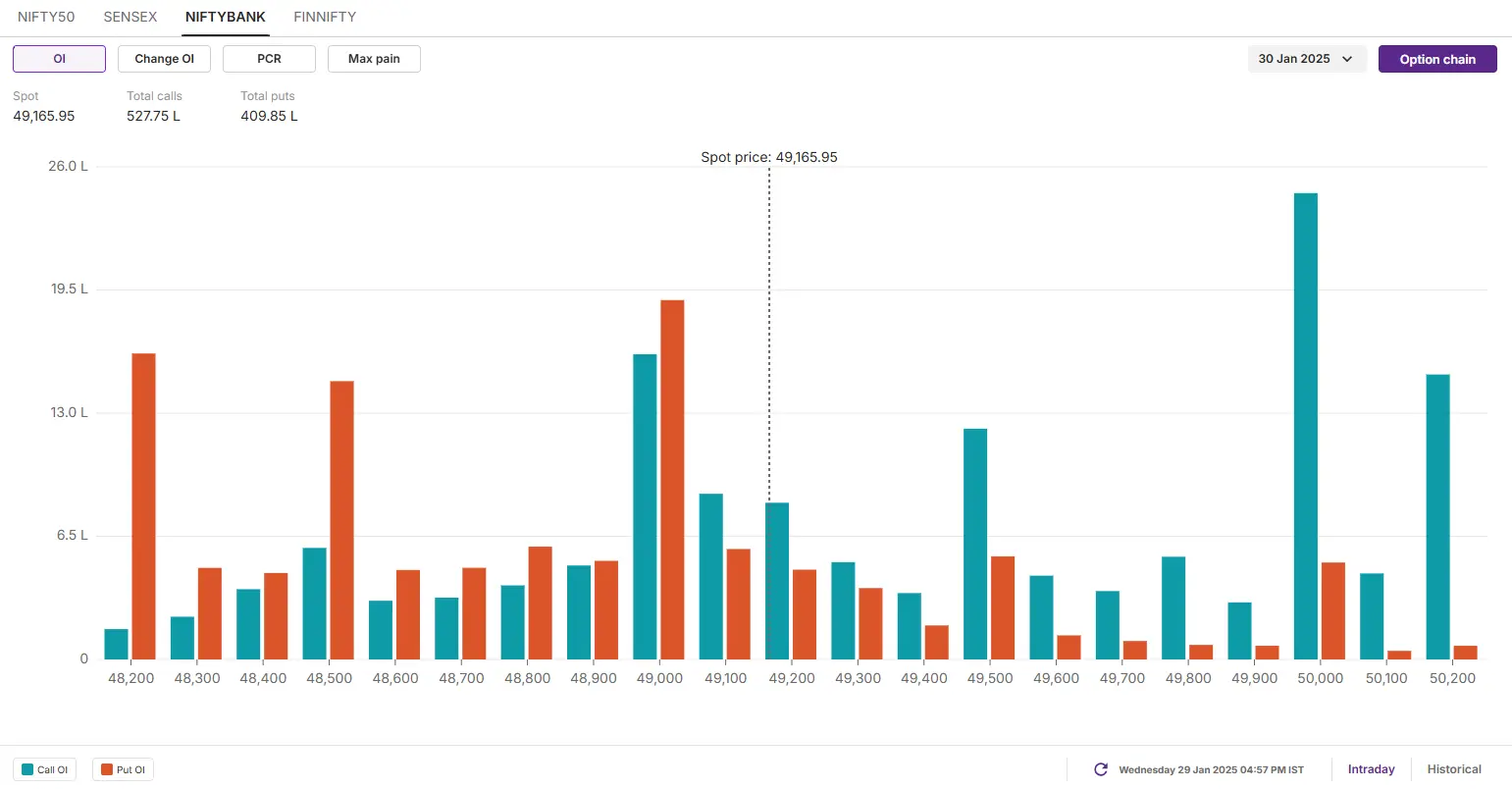This screenshot has width=1512, height=789.
Task: Click the 48,900 put OI bar
Action: (606, 609)
